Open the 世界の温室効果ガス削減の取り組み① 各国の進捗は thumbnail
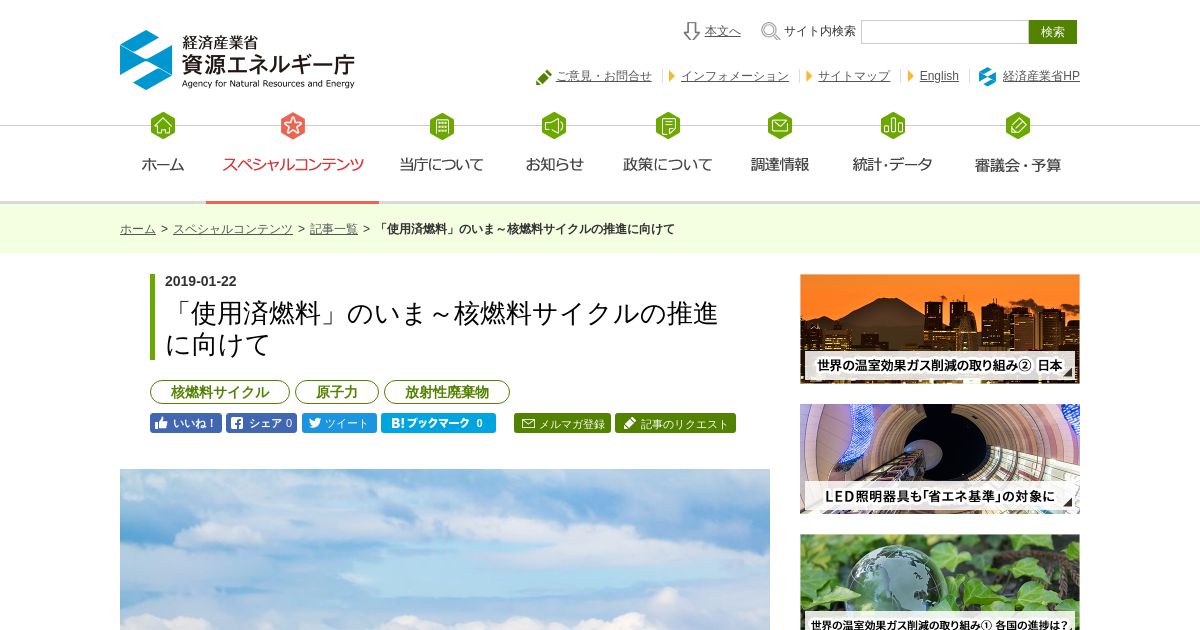The width and height of the screenshot is (1200, 630). coord(940,582)
